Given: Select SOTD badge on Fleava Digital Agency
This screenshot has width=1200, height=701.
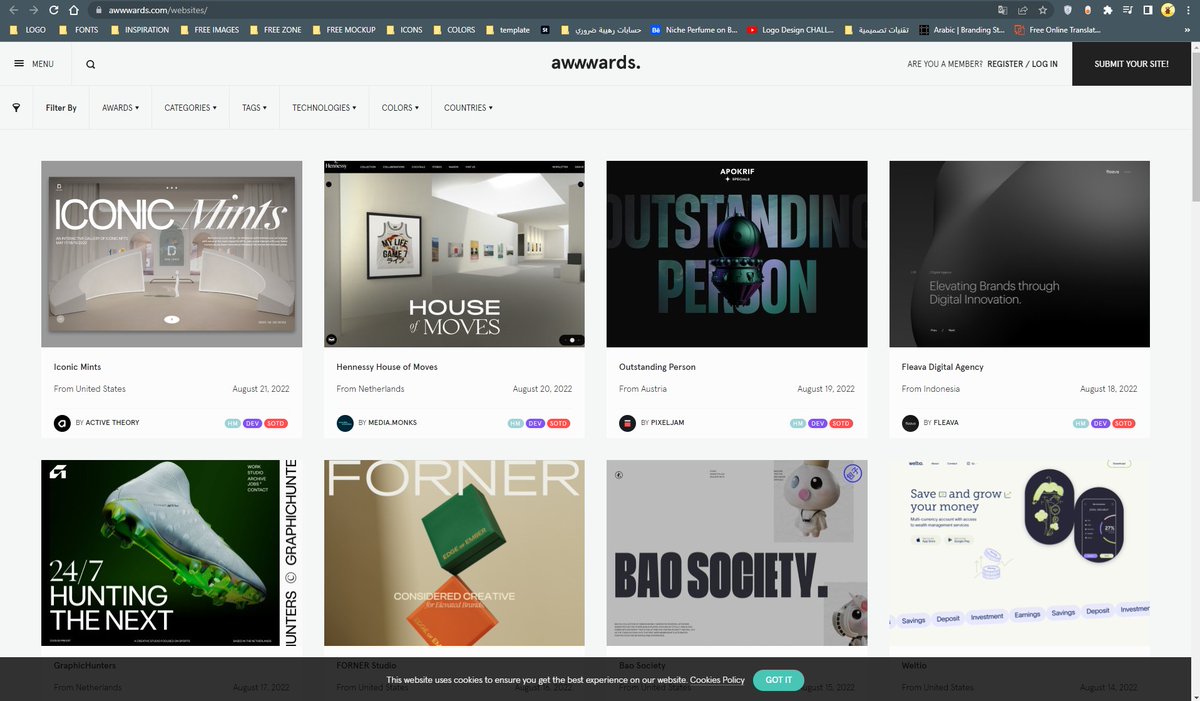Looking at the screenshot, I should click(1124, 423).
